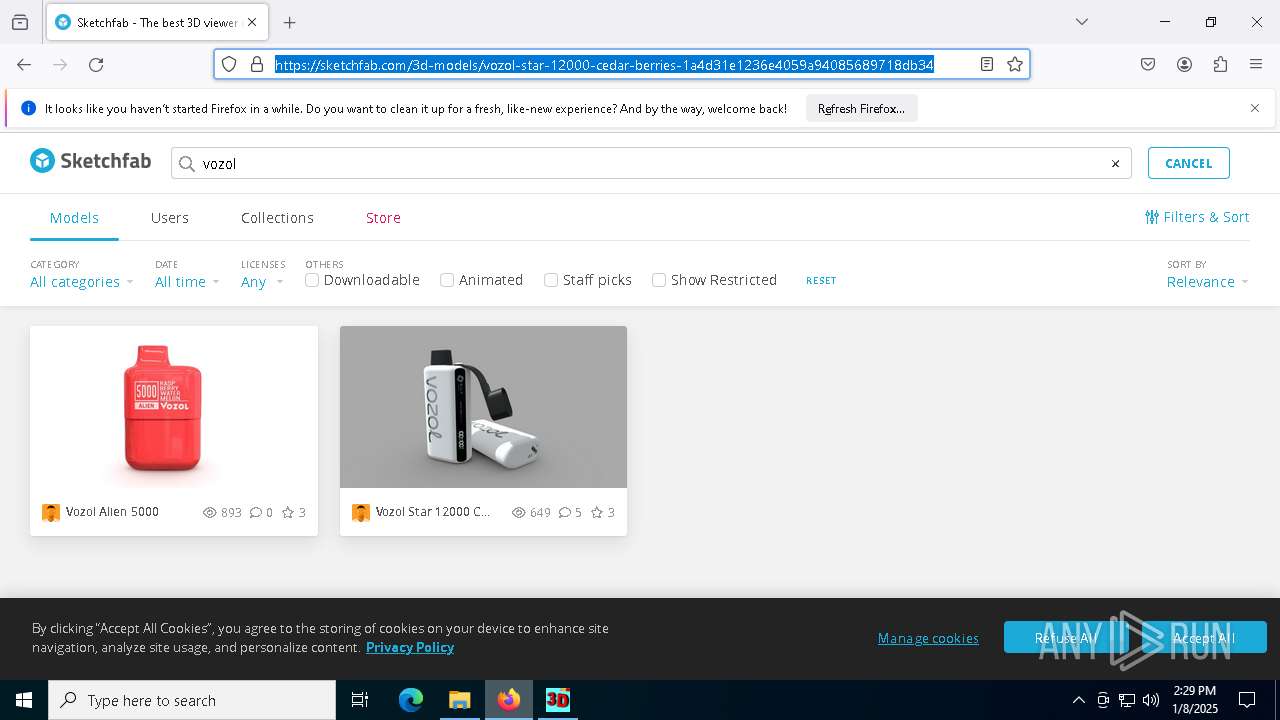1280x720 pixels.
Task: Click the site security padlock icon
Action: click(257, 64)
